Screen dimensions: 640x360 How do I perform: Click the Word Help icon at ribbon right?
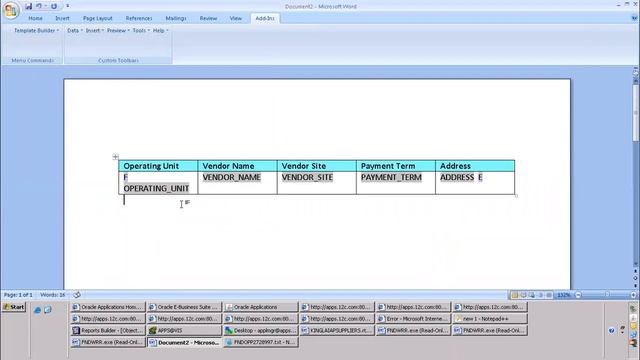click(x=634, y=18)
